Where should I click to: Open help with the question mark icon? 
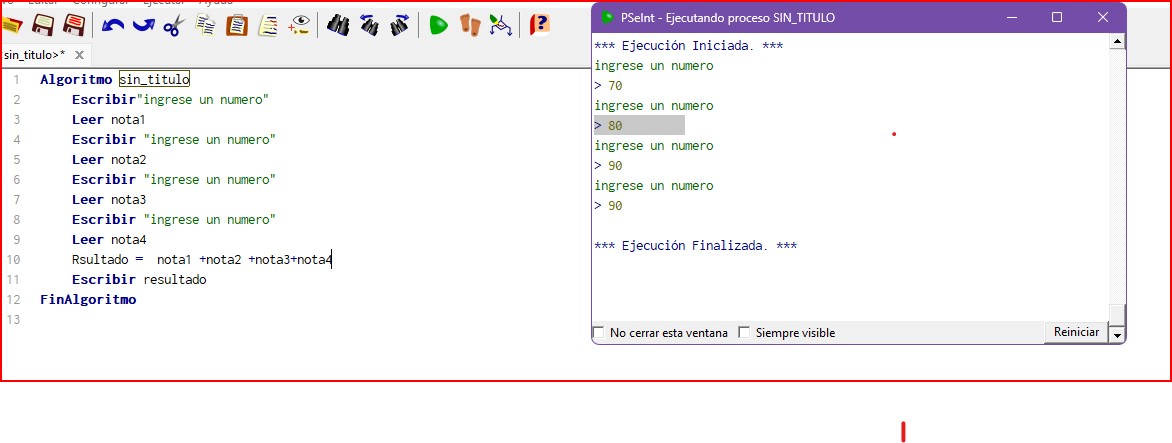(x=539, y=26)
